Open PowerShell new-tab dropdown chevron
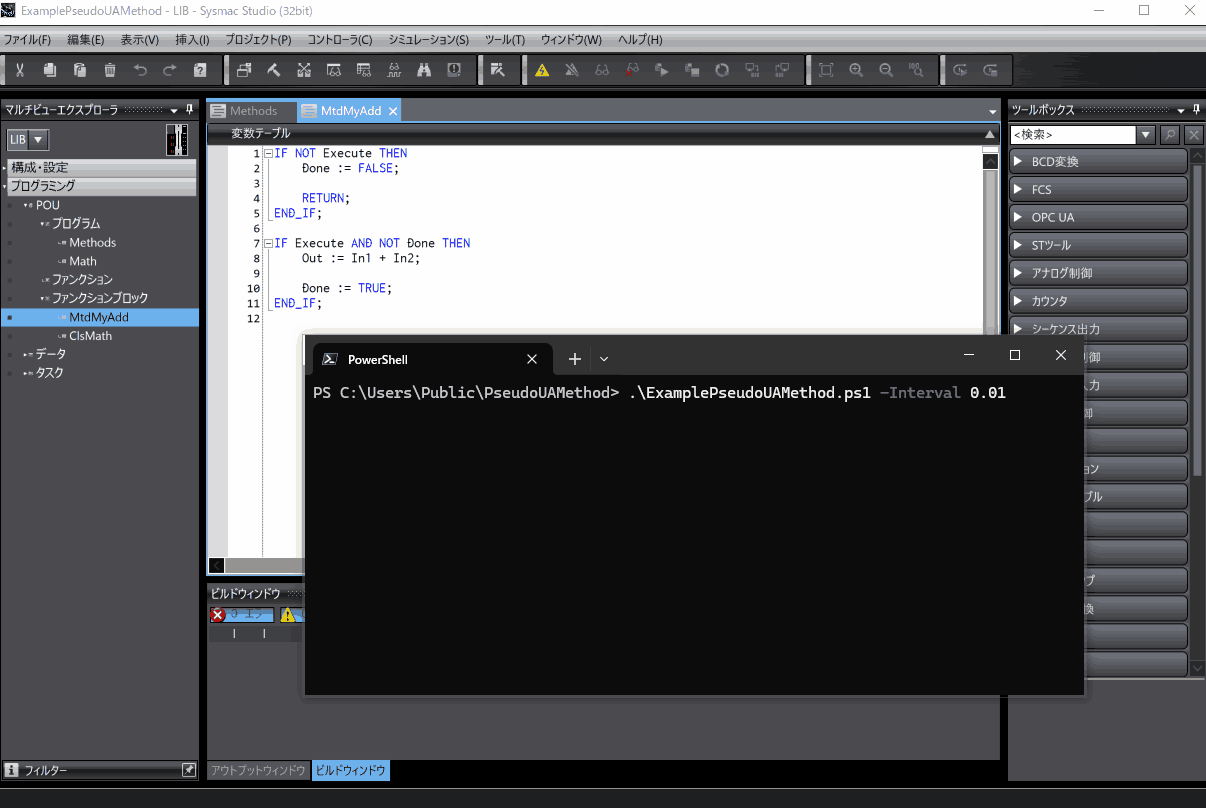This screenshot has height=808, width=1206. 604,359
